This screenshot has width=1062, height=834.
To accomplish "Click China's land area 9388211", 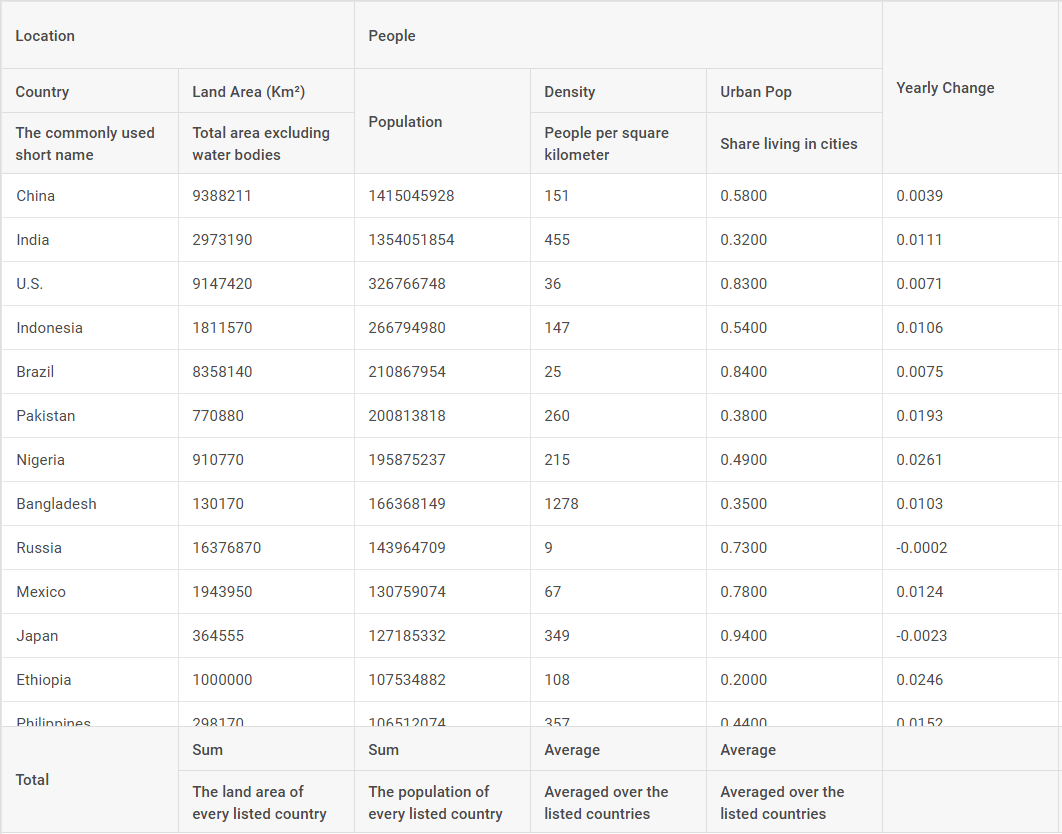I will (x=266, y=196).
